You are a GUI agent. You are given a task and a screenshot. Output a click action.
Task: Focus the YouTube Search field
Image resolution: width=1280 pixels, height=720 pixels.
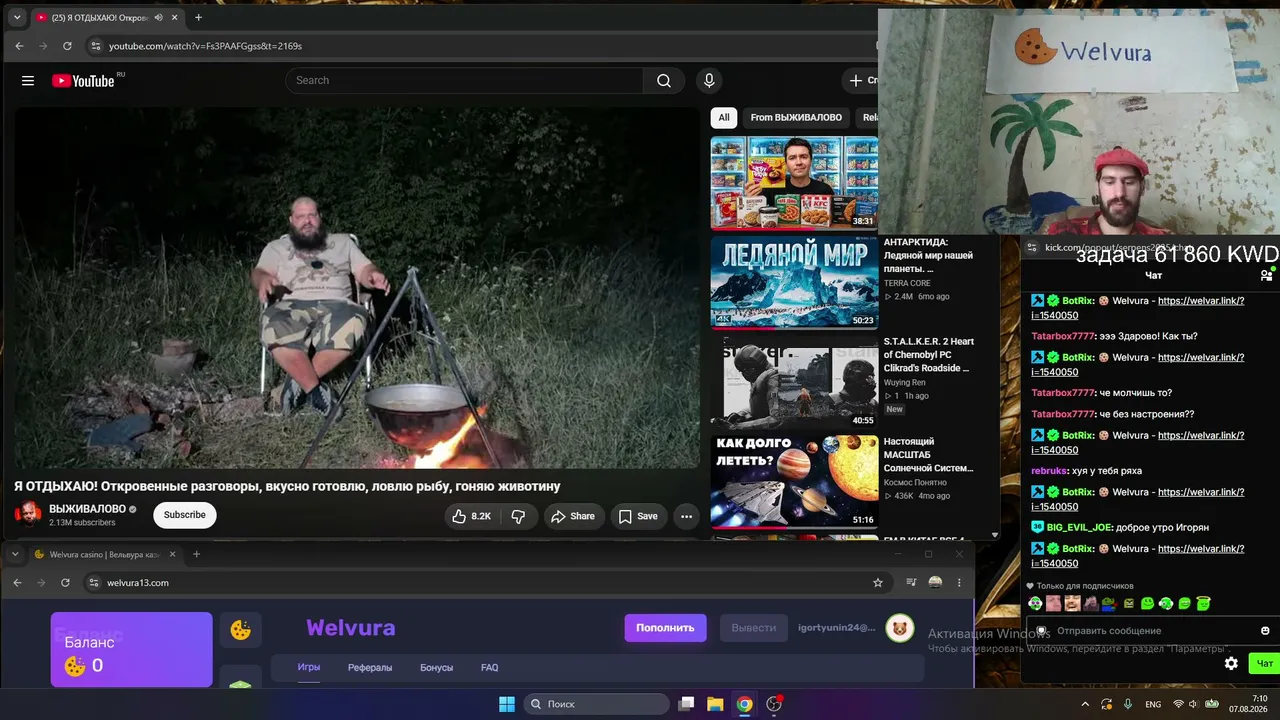click(x=465, y=81)
